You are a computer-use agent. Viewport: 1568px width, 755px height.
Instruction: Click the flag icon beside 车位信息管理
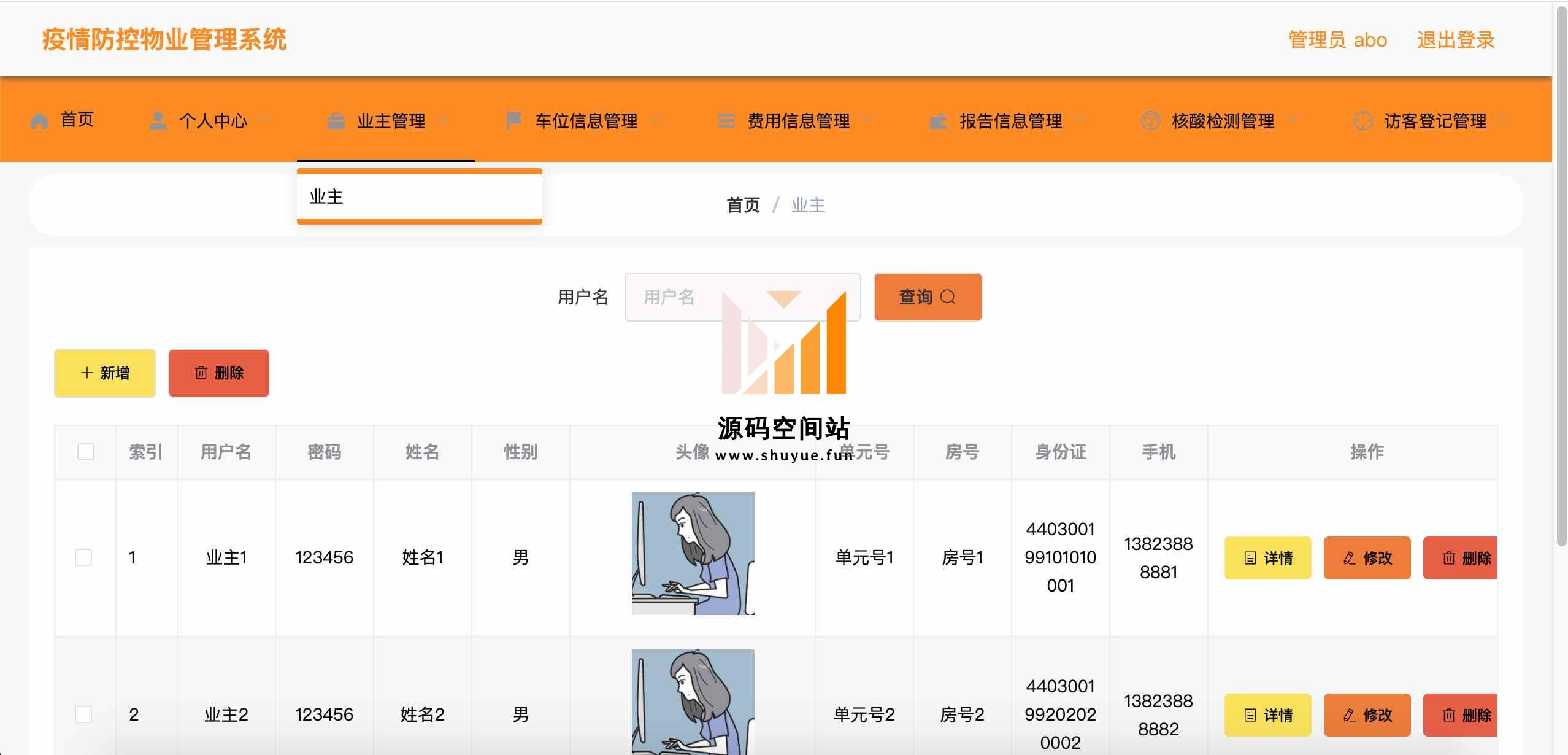click(x=513, y=121)
